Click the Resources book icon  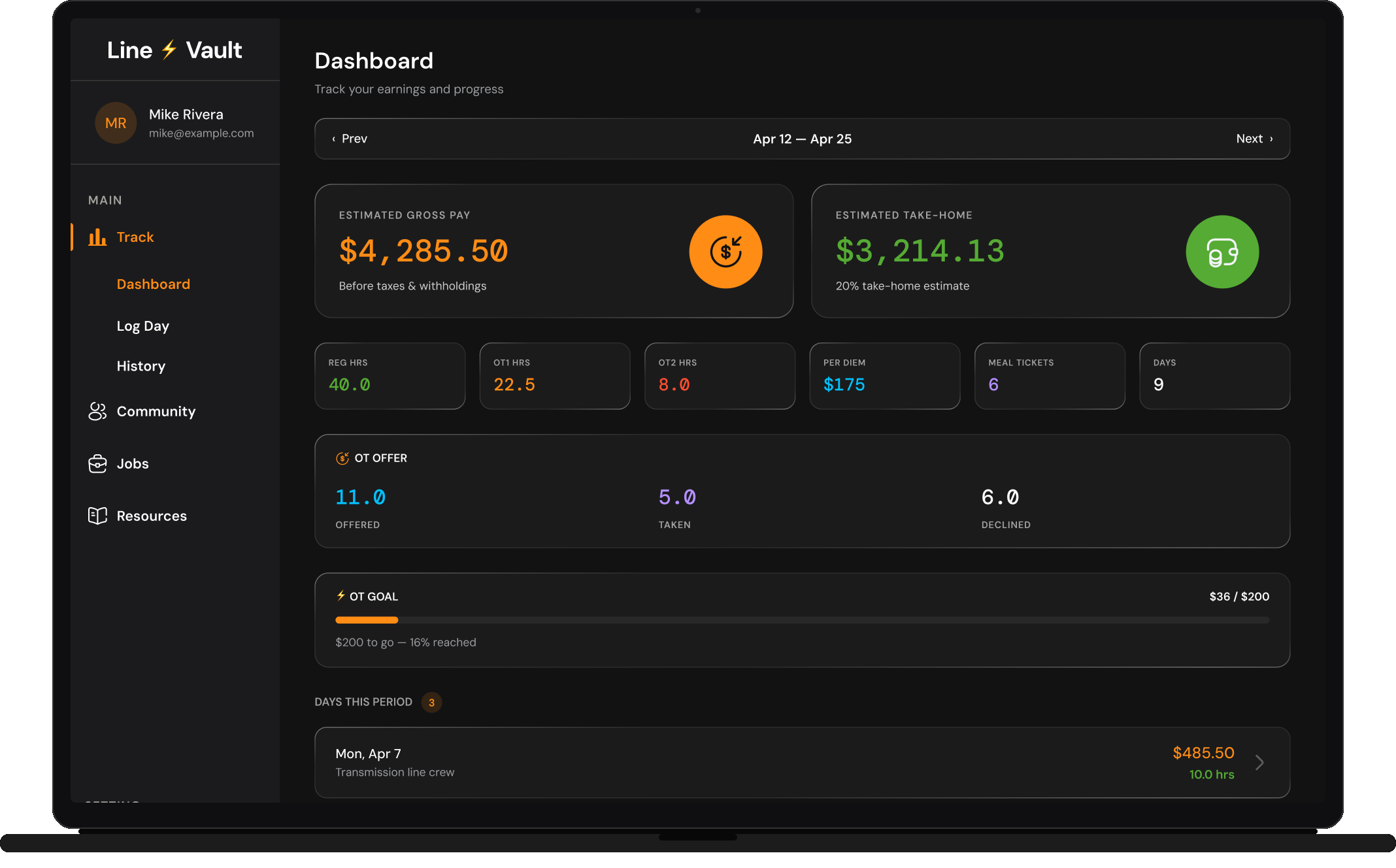pos(97,516)
